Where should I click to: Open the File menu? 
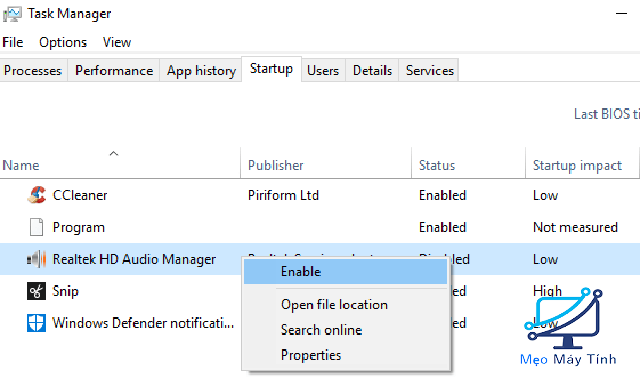coord(13,42)
